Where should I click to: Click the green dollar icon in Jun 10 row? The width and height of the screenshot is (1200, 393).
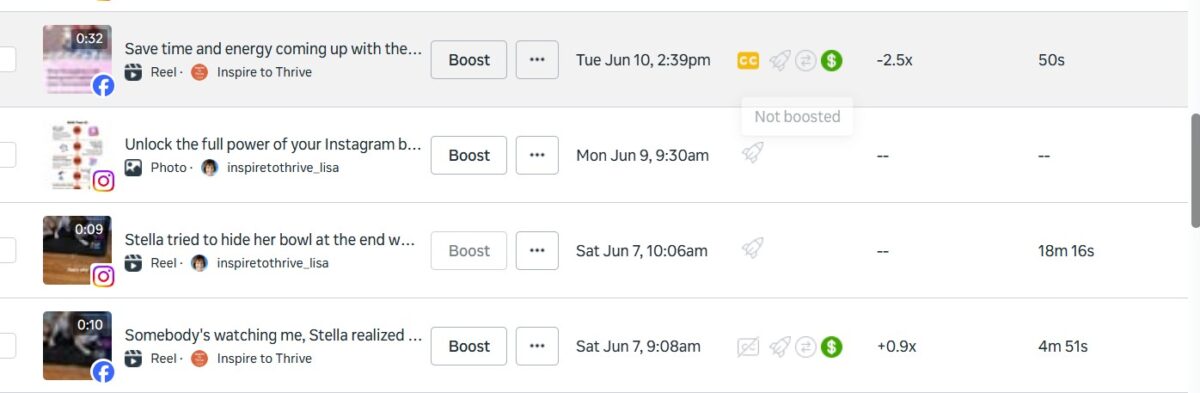click(831, 60)
